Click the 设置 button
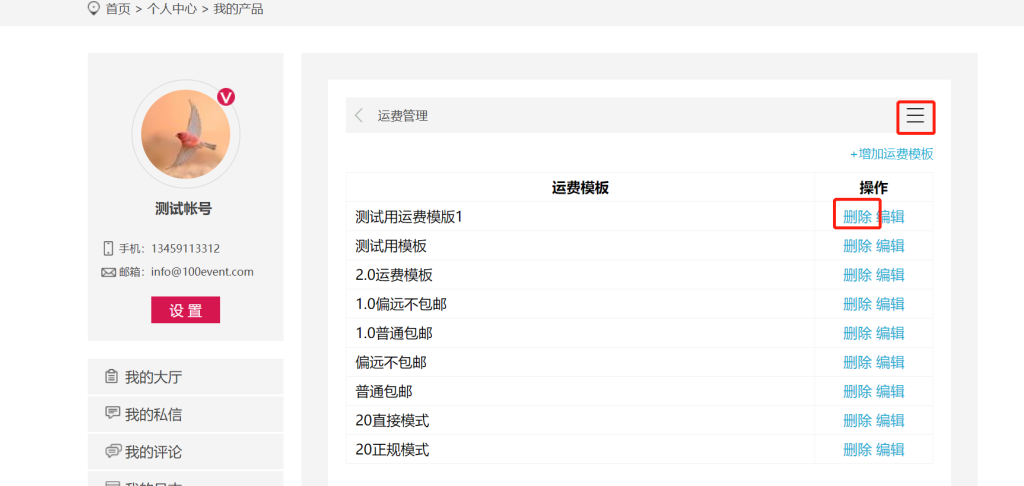The height and width of the screenshot is (486, 1024). (185, 310)
